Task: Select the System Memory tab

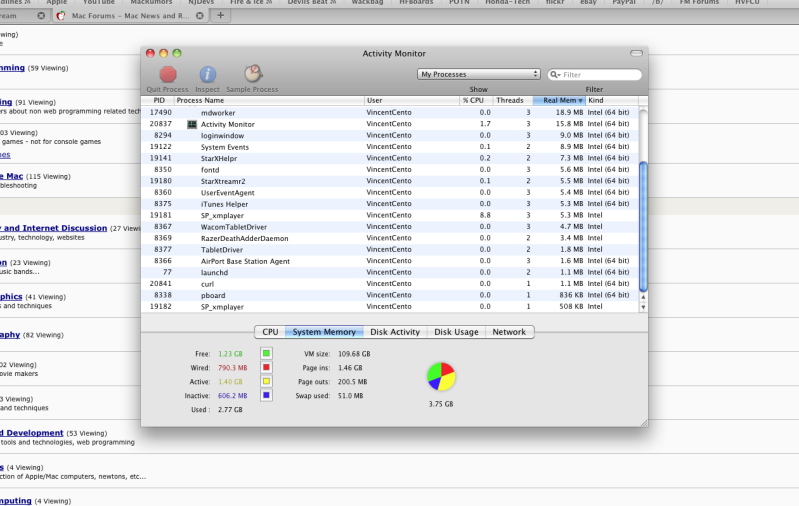Action: 324,332
